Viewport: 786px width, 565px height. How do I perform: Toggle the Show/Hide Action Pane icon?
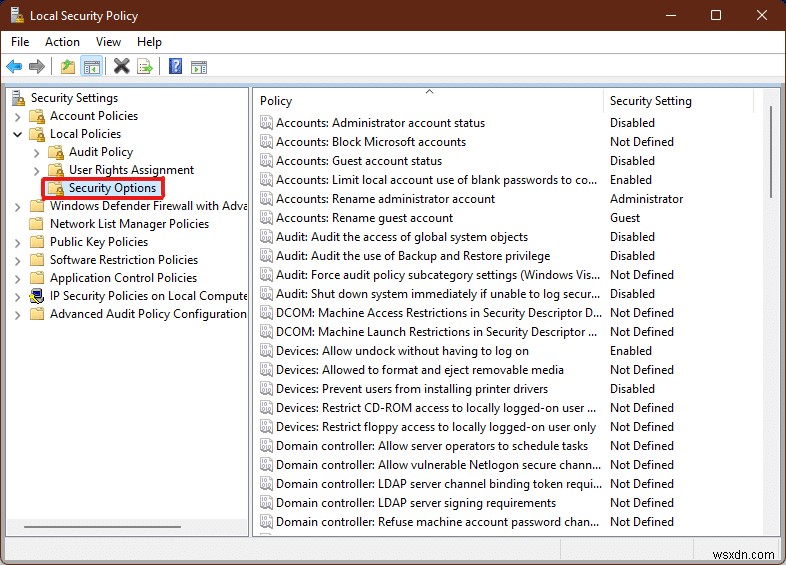coord(199,67)
